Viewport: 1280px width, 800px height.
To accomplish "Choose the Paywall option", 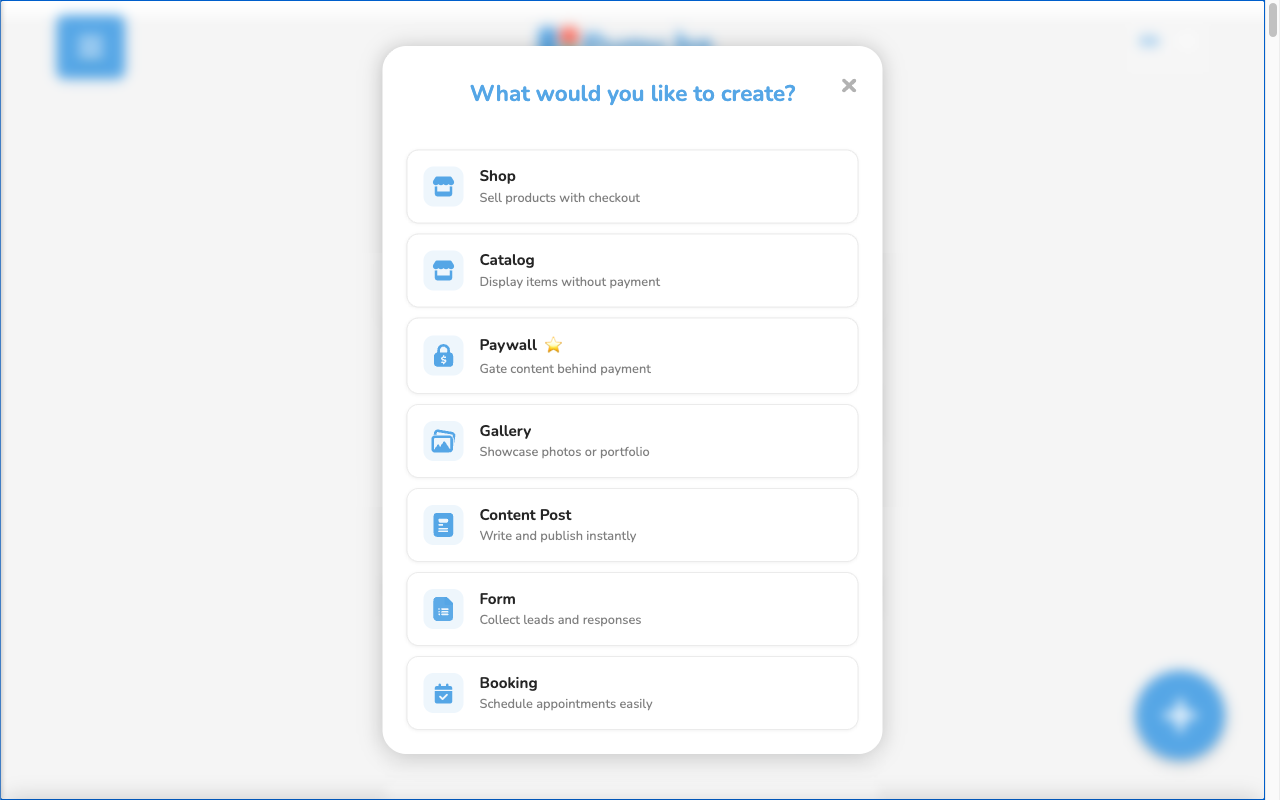I will (632, 355).
